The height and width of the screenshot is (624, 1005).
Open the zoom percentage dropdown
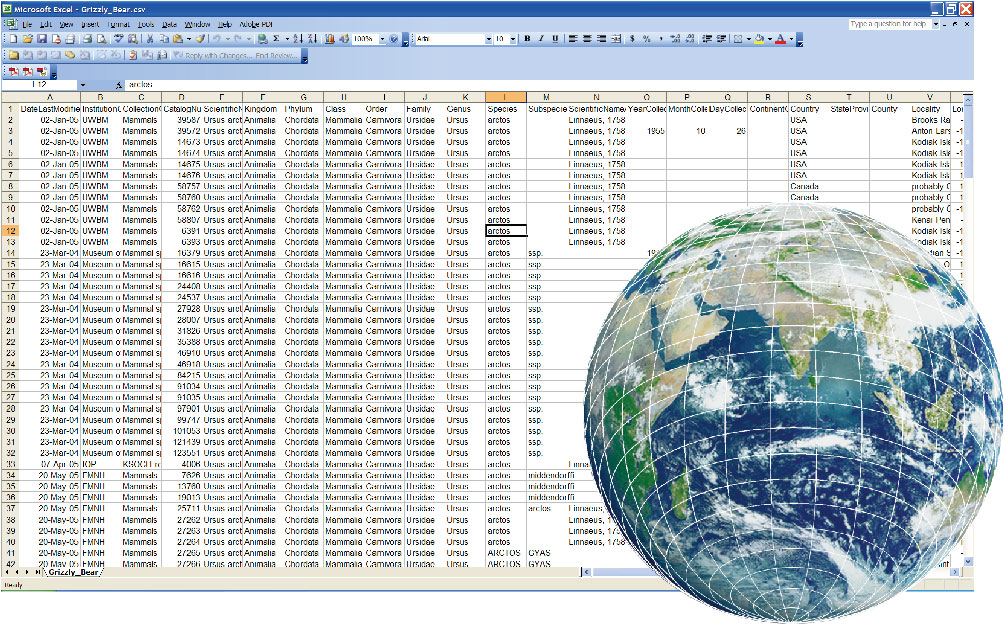click(x=383, y=39)
